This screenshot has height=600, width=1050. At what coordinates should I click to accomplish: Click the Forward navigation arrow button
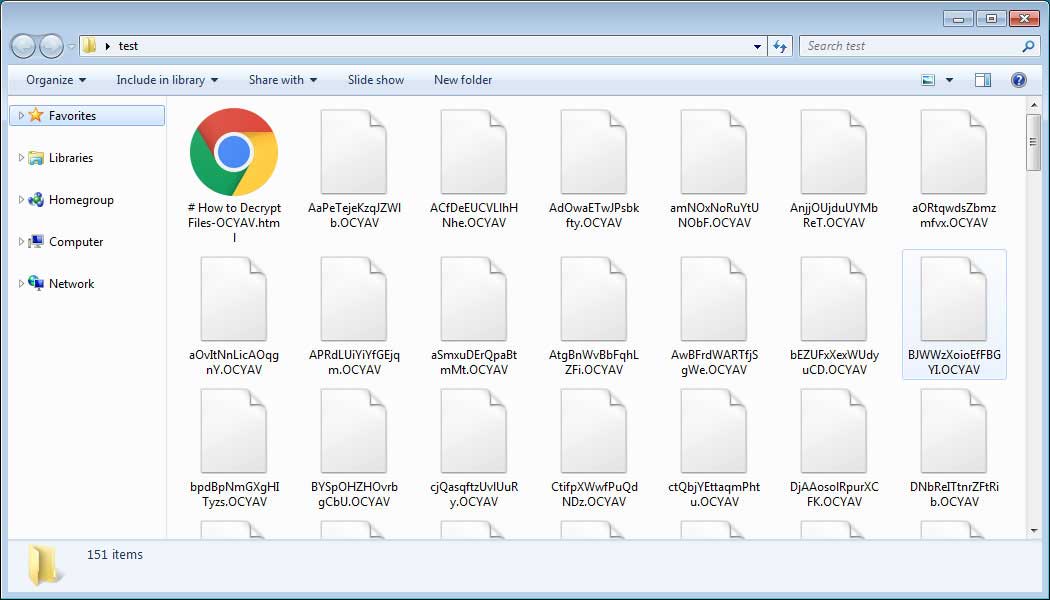point(52,46)
